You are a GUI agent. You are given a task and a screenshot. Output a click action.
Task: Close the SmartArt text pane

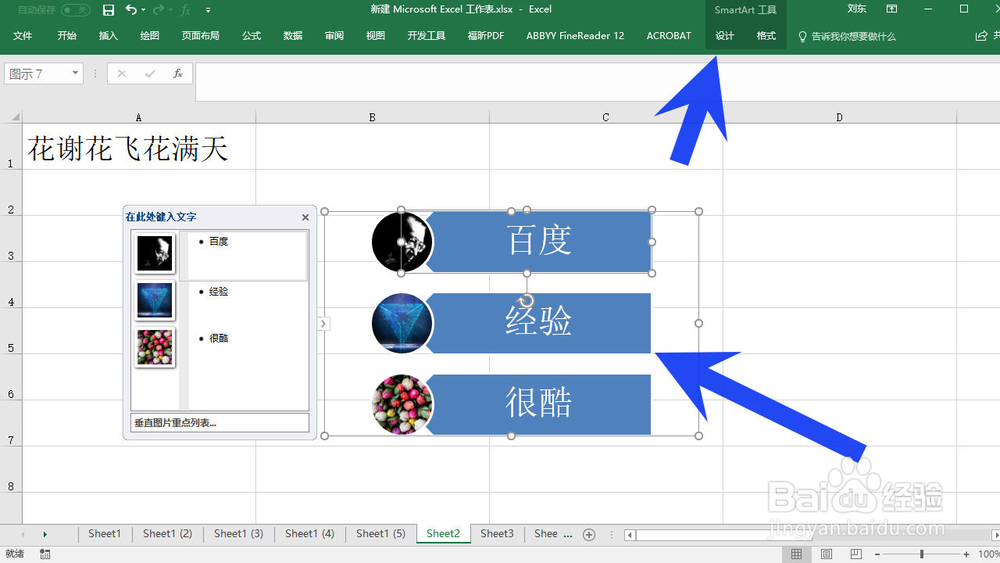305,217
